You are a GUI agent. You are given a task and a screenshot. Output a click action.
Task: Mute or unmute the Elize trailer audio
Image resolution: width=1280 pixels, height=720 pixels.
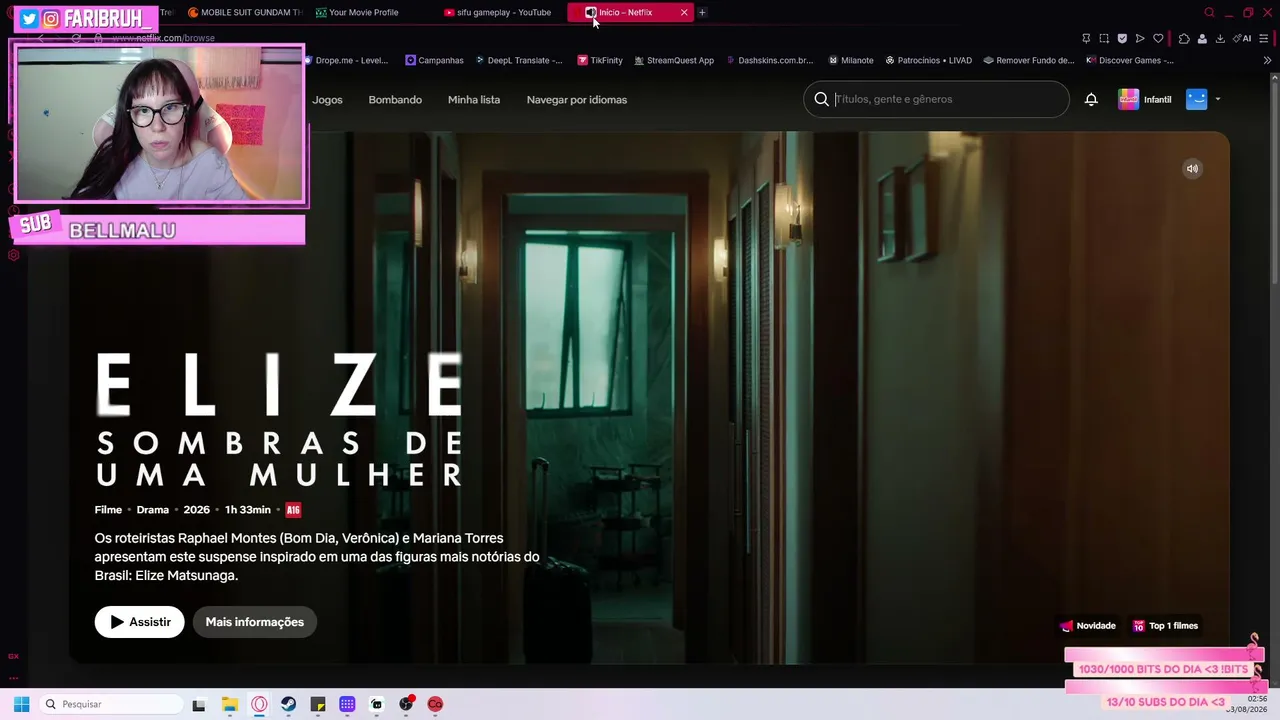1192,169
